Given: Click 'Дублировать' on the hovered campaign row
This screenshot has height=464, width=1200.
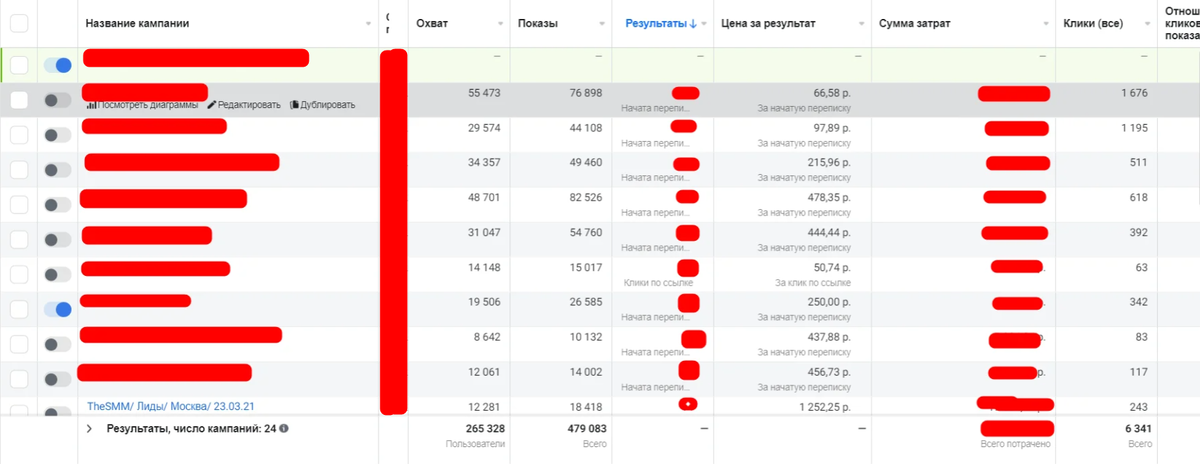Looking at the screenshot, I should [322, 105].
